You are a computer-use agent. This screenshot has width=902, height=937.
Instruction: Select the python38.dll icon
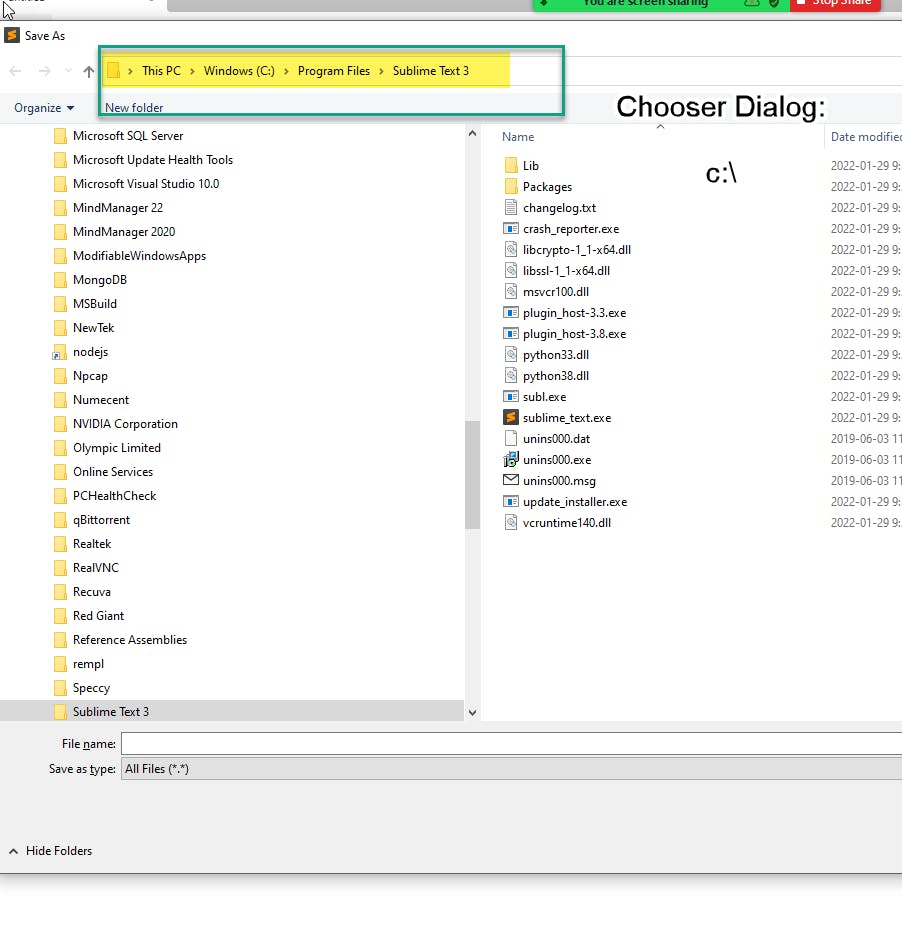pos(511,375)
